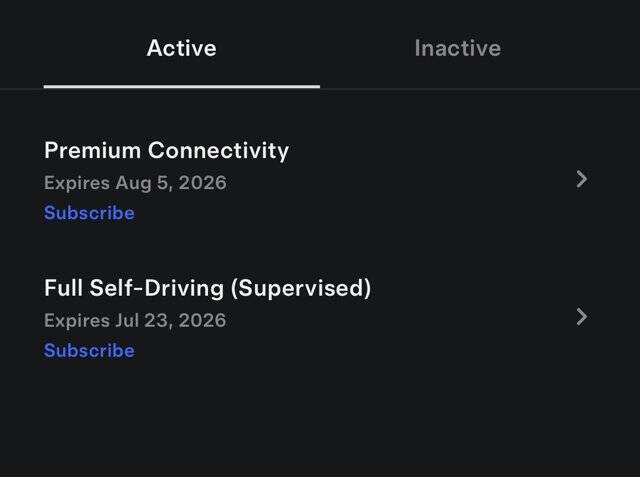
Task: Tap the arrow next to Full Self-Driving (Supervised)
Action: (x=582, y=317)
